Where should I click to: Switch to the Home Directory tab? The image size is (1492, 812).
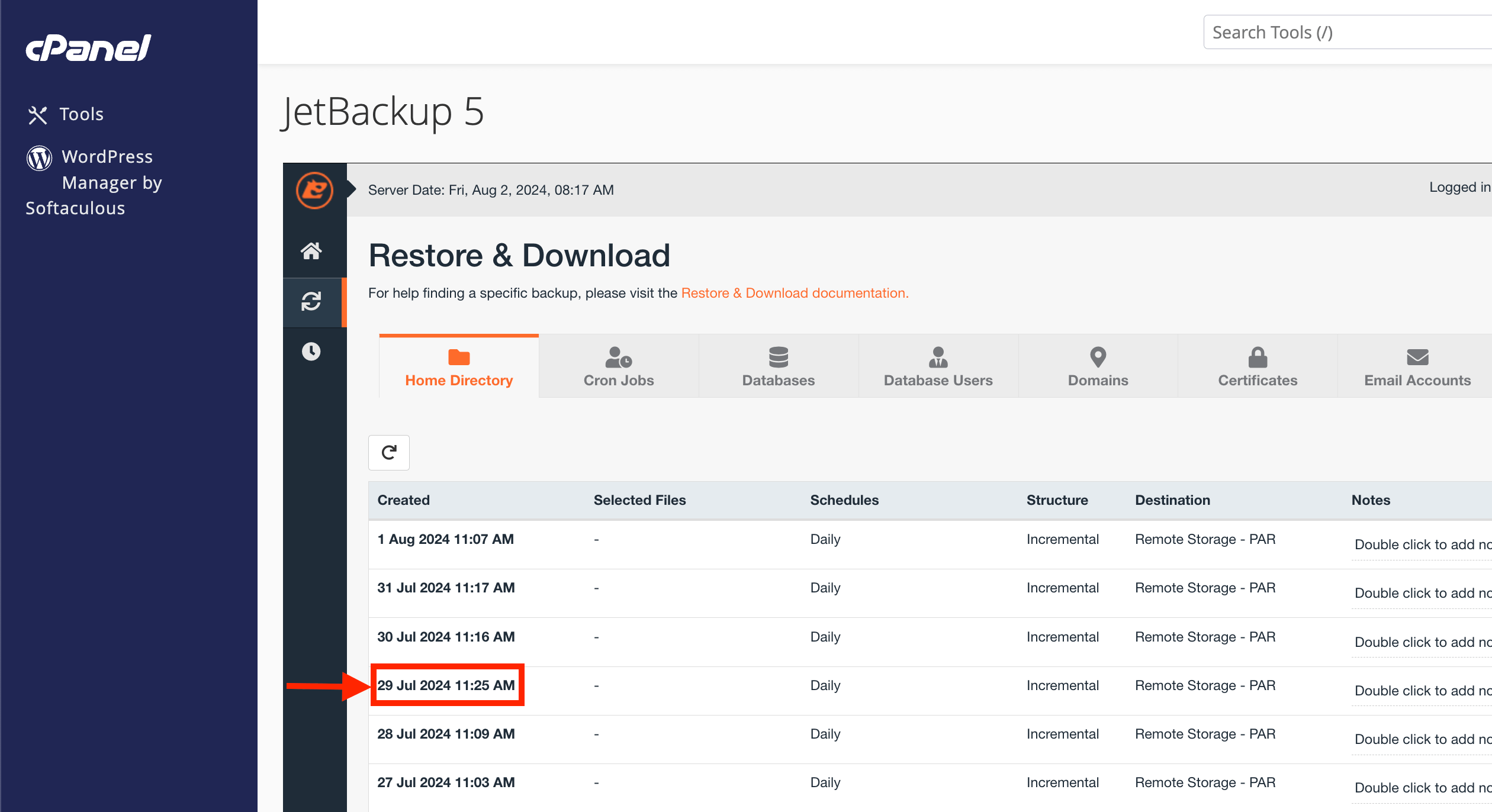[x=459, y=367]
